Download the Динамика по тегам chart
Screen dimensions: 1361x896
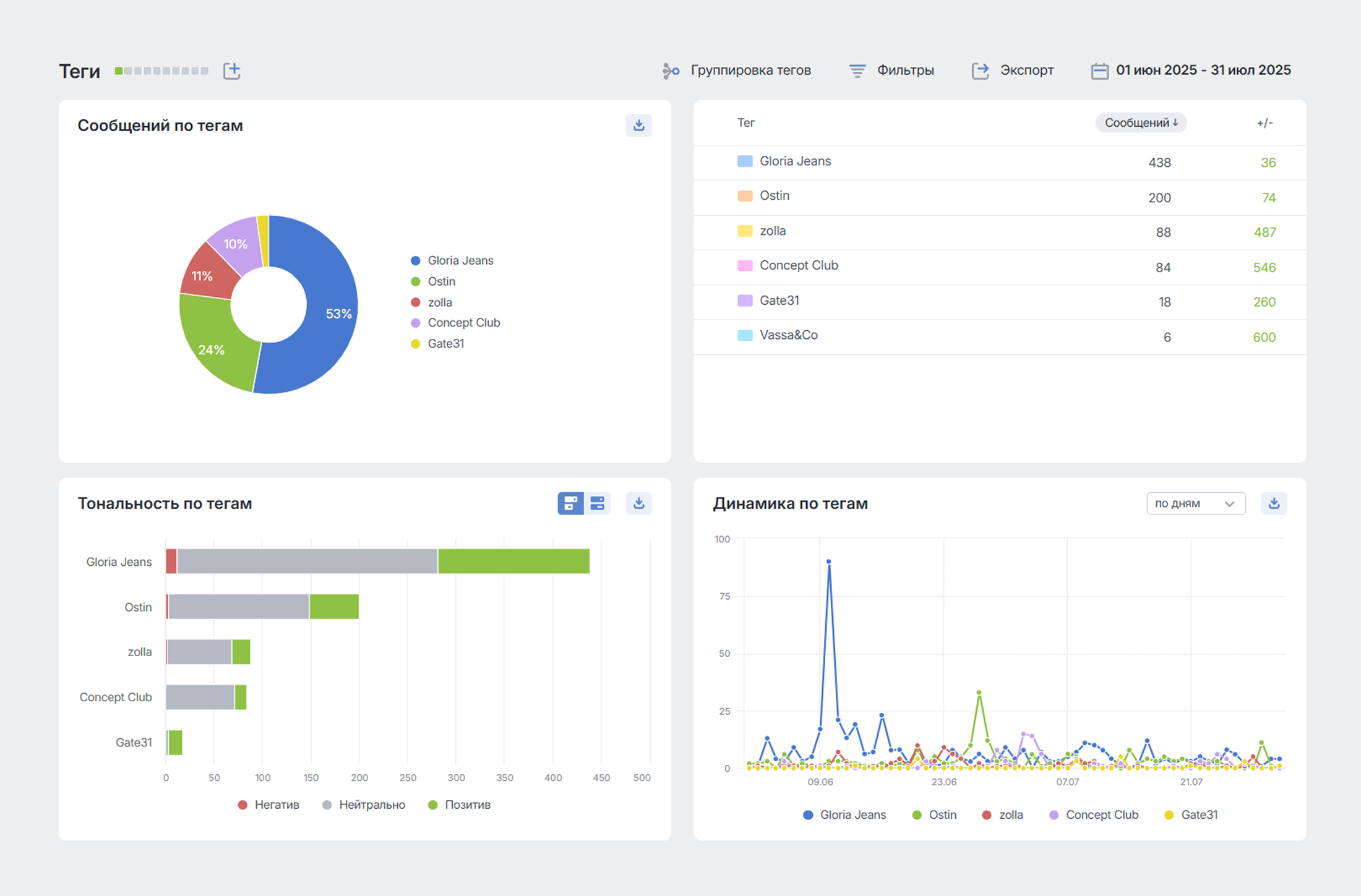(x=1274, y=503)
